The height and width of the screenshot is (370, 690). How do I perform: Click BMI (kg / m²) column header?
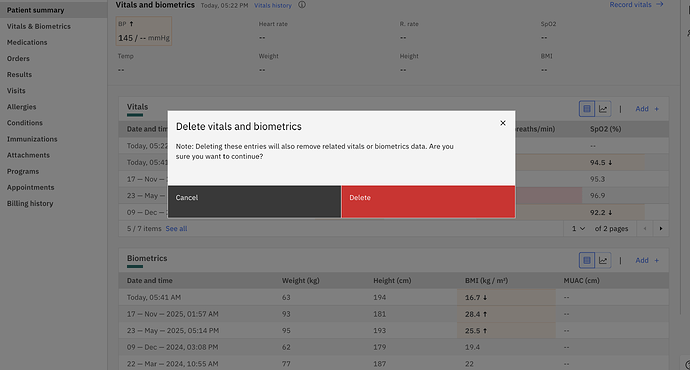(x=486, y=281)
